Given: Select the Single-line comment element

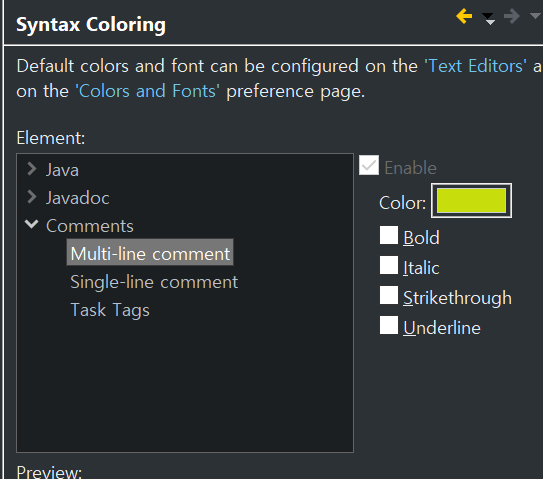Looking at the screenshot, I should tap(154, 282).
